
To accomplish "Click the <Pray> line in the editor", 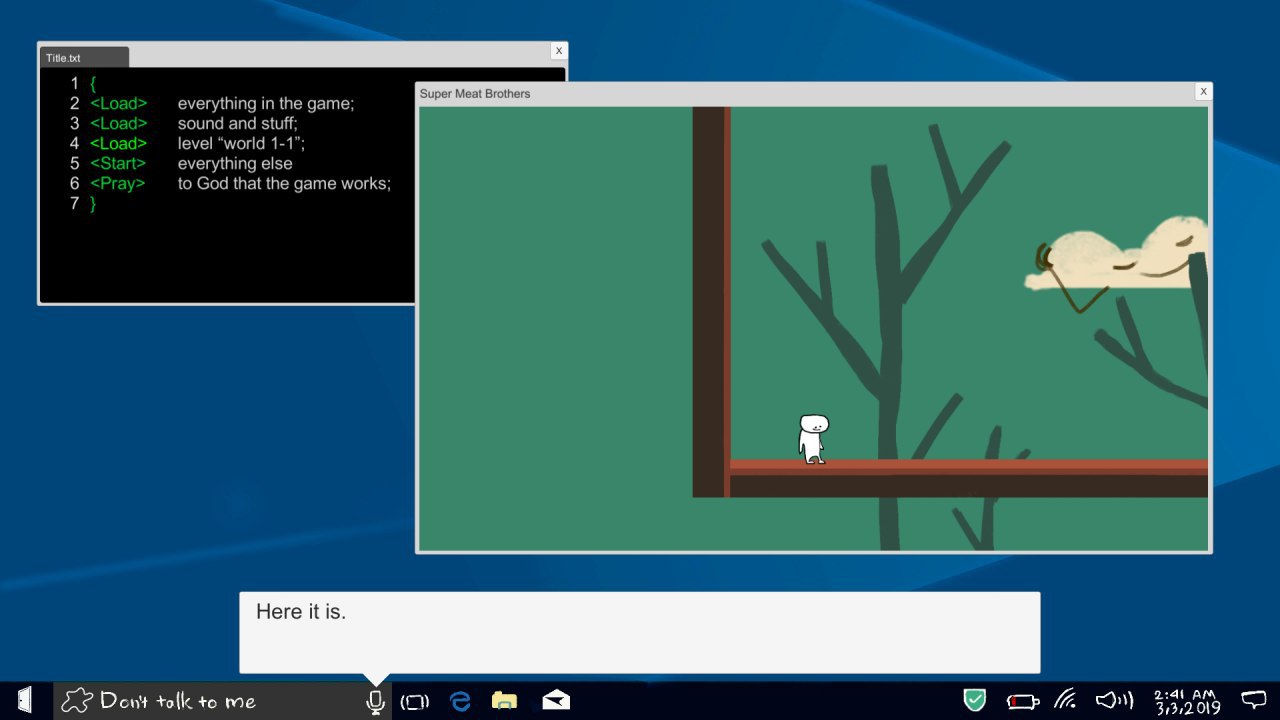I will [240, 184].
